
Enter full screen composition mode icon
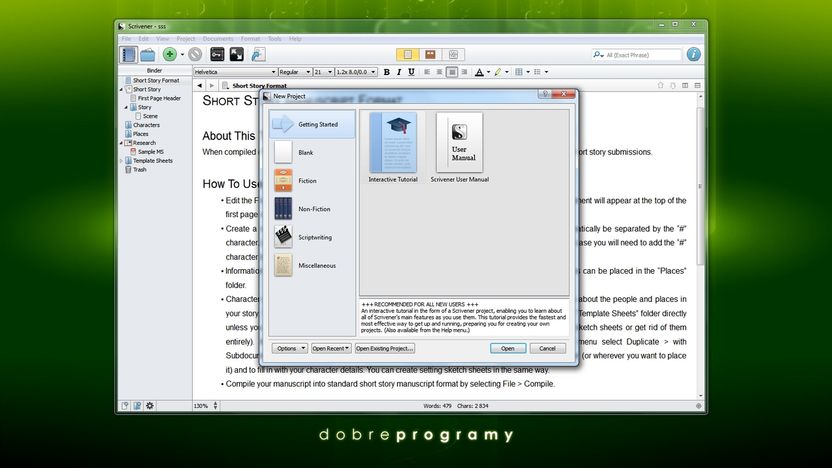[237, 54]
